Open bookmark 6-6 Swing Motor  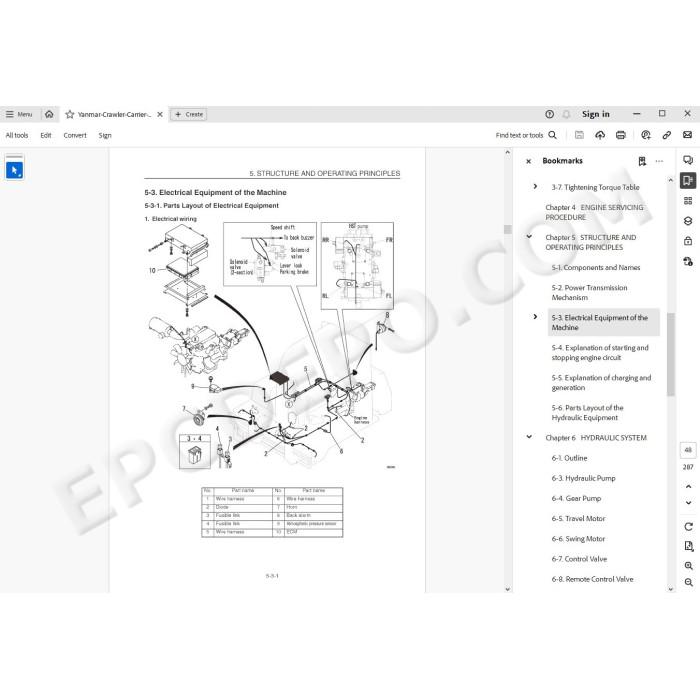click(578, 539)
